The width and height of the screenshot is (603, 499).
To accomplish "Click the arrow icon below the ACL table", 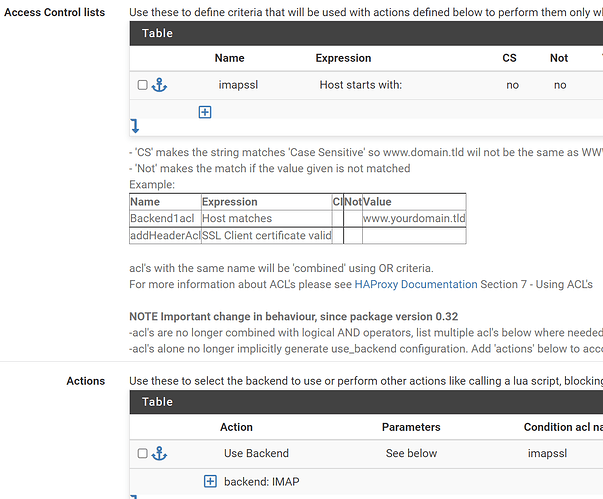I will pyautogui.click(x=135, y=126).
